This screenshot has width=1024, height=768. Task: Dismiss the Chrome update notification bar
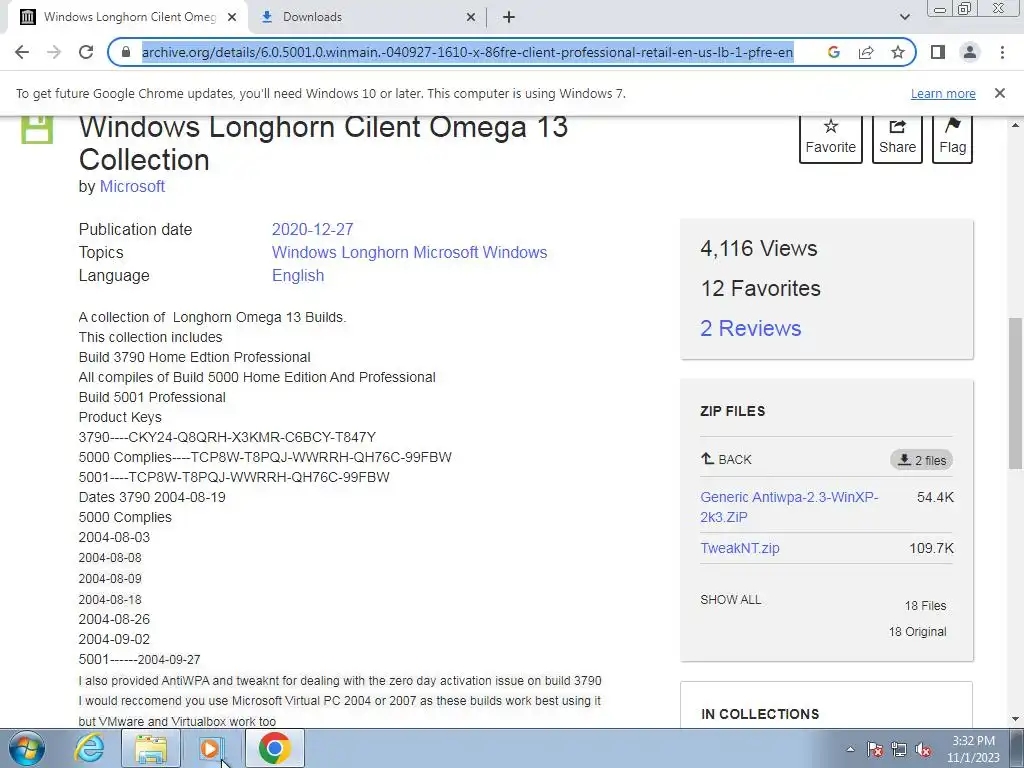tap(999, 93)
